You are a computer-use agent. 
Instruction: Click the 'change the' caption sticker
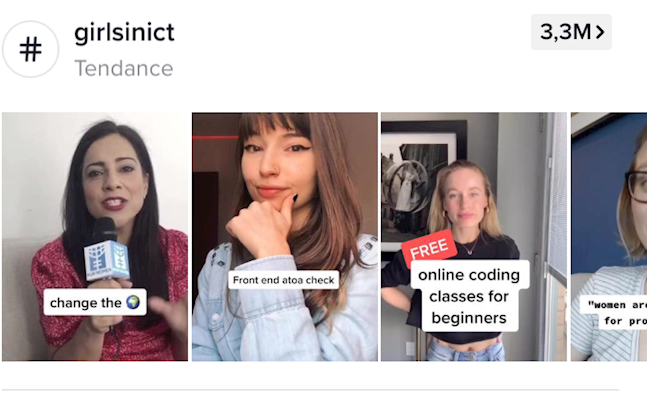[x=95, y=302]
